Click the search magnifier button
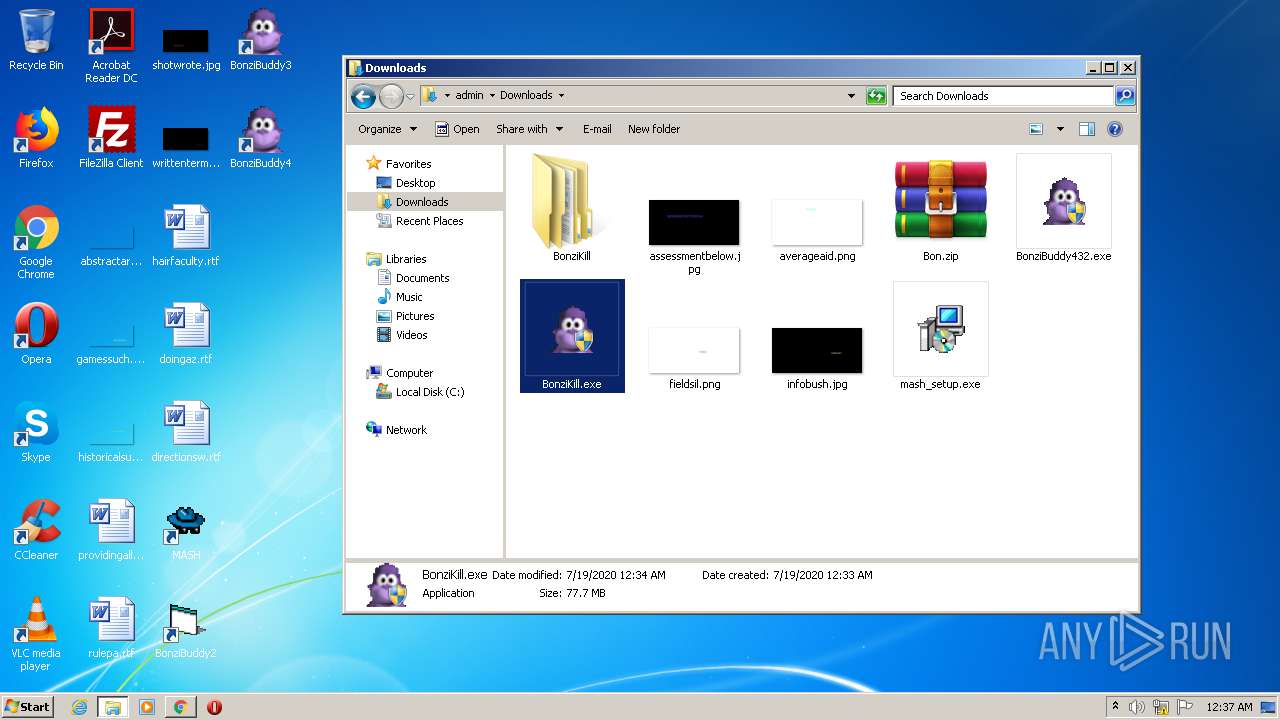1280x720 pixels. click(x=1125, y=96)
